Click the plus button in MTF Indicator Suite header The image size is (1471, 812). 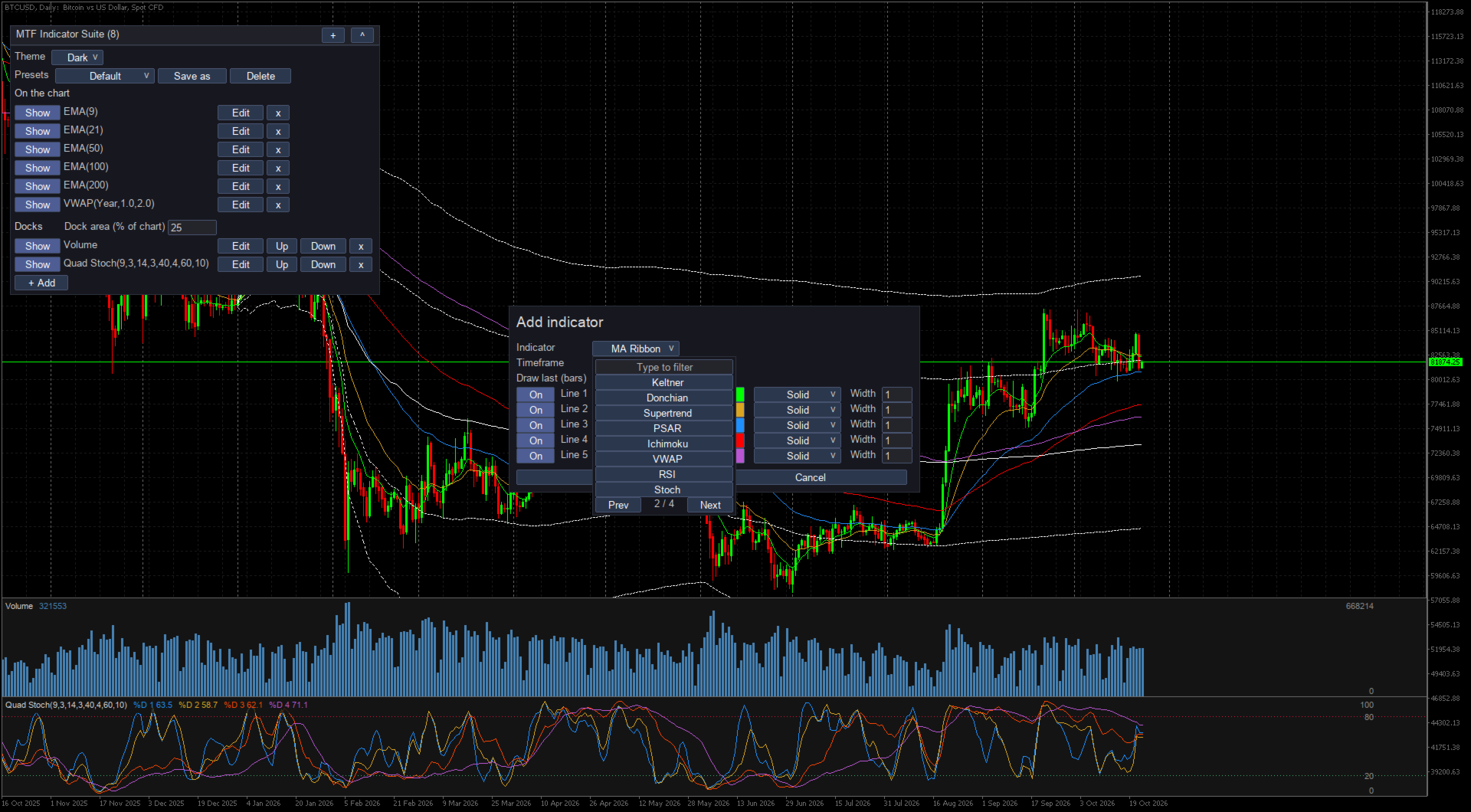(x=333, y=35)
